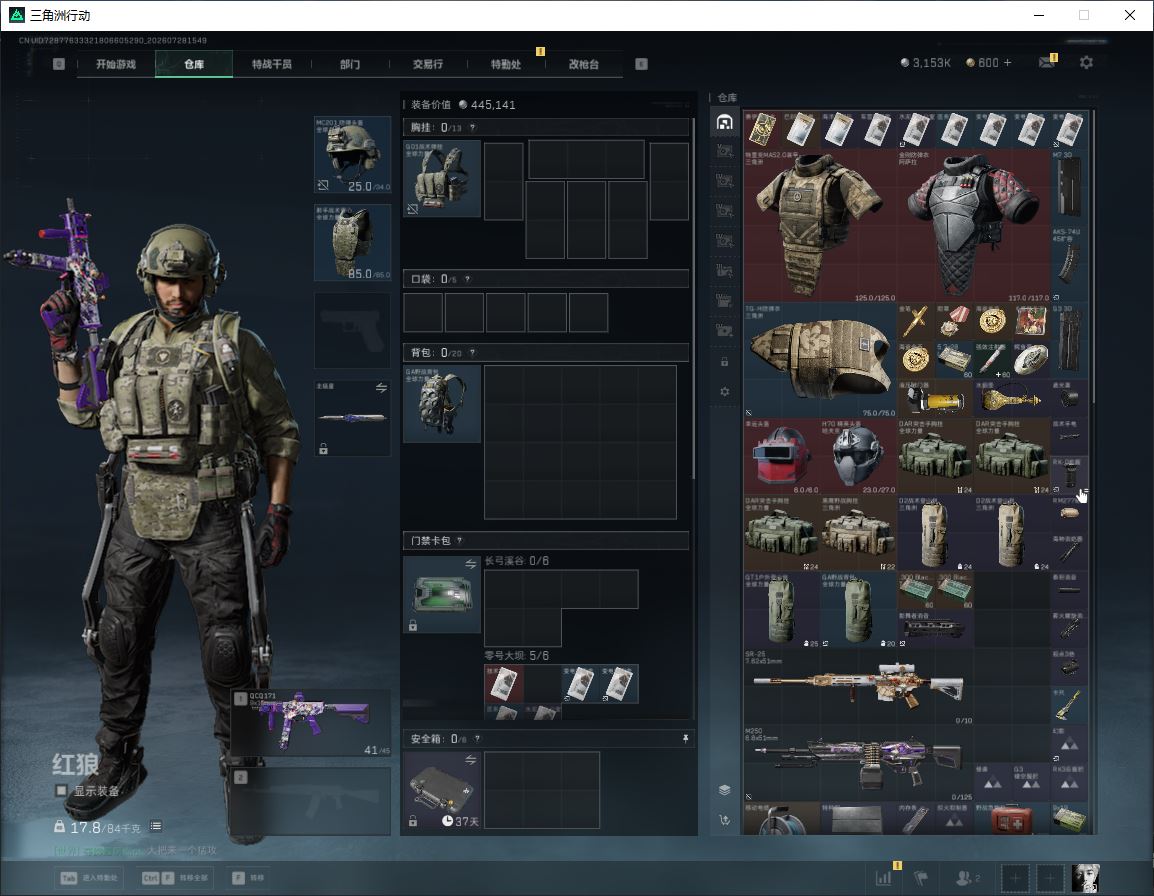Open warehouse sidebar gear settings icon
1154x896 pixels.
click(x=724, y=392)
